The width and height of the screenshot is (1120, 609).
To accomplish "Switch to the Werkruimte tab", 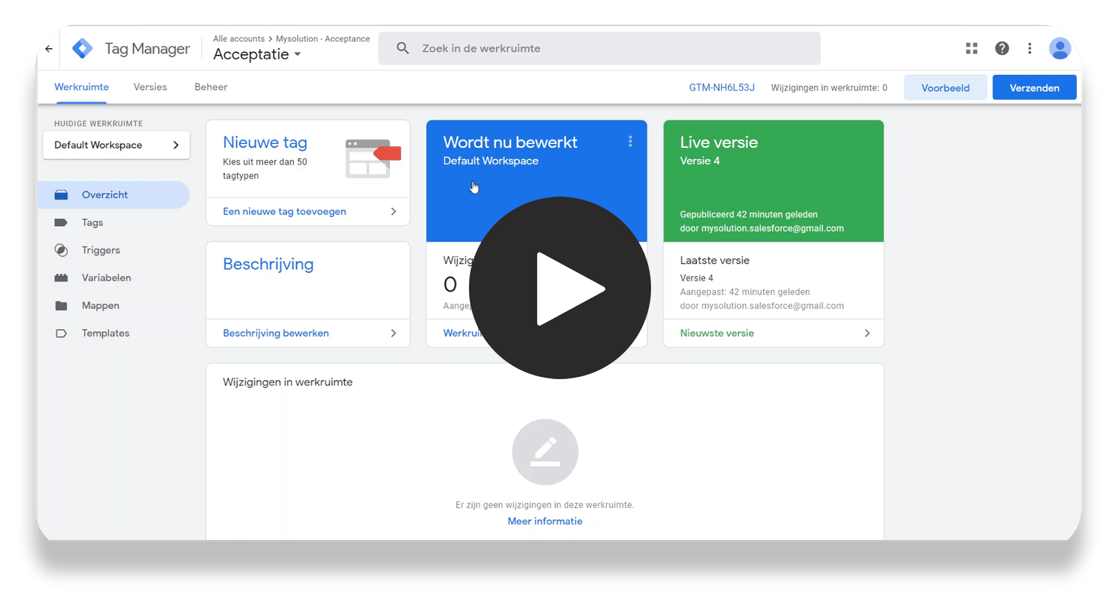I will [x=81, y=87].
